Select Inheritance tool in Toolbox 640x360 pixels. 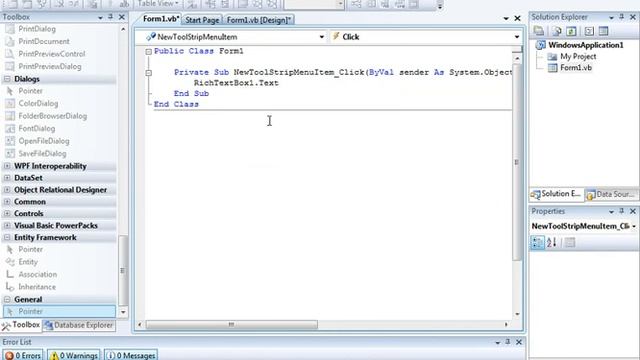37,287
